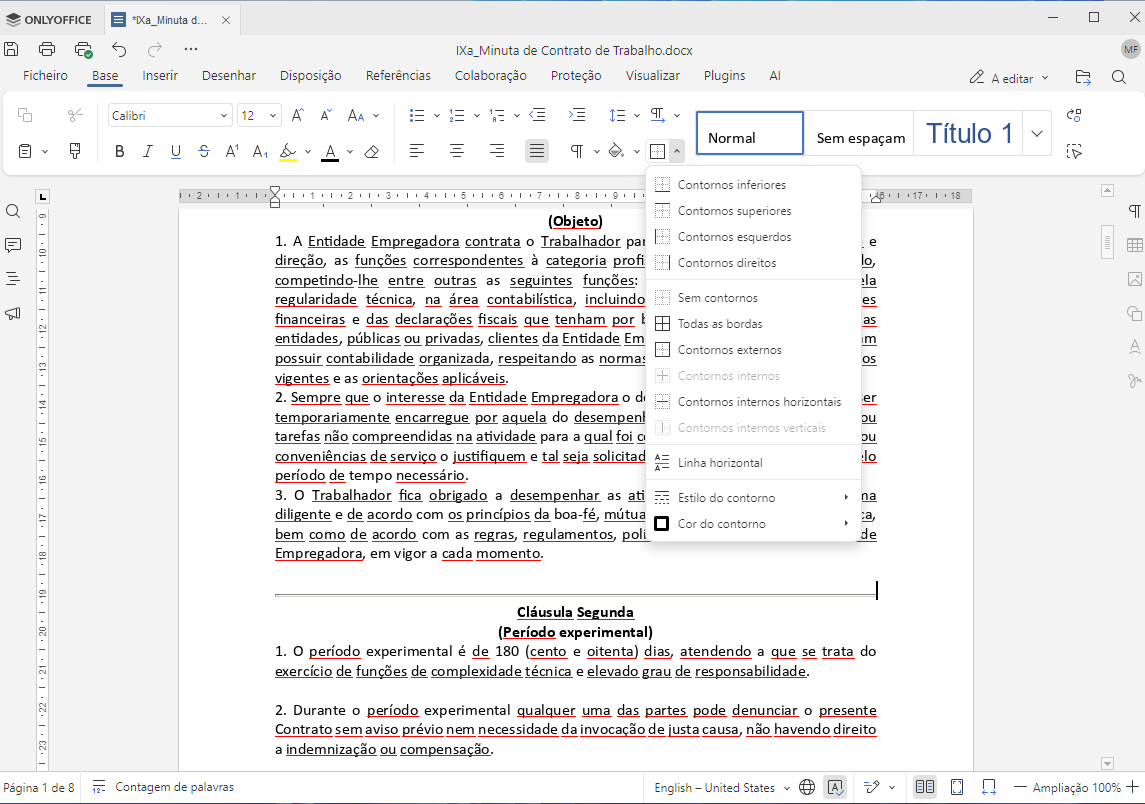Screen dimensions: 1145x804
Task: Toggle underline formatting
Action: [176, 151]
